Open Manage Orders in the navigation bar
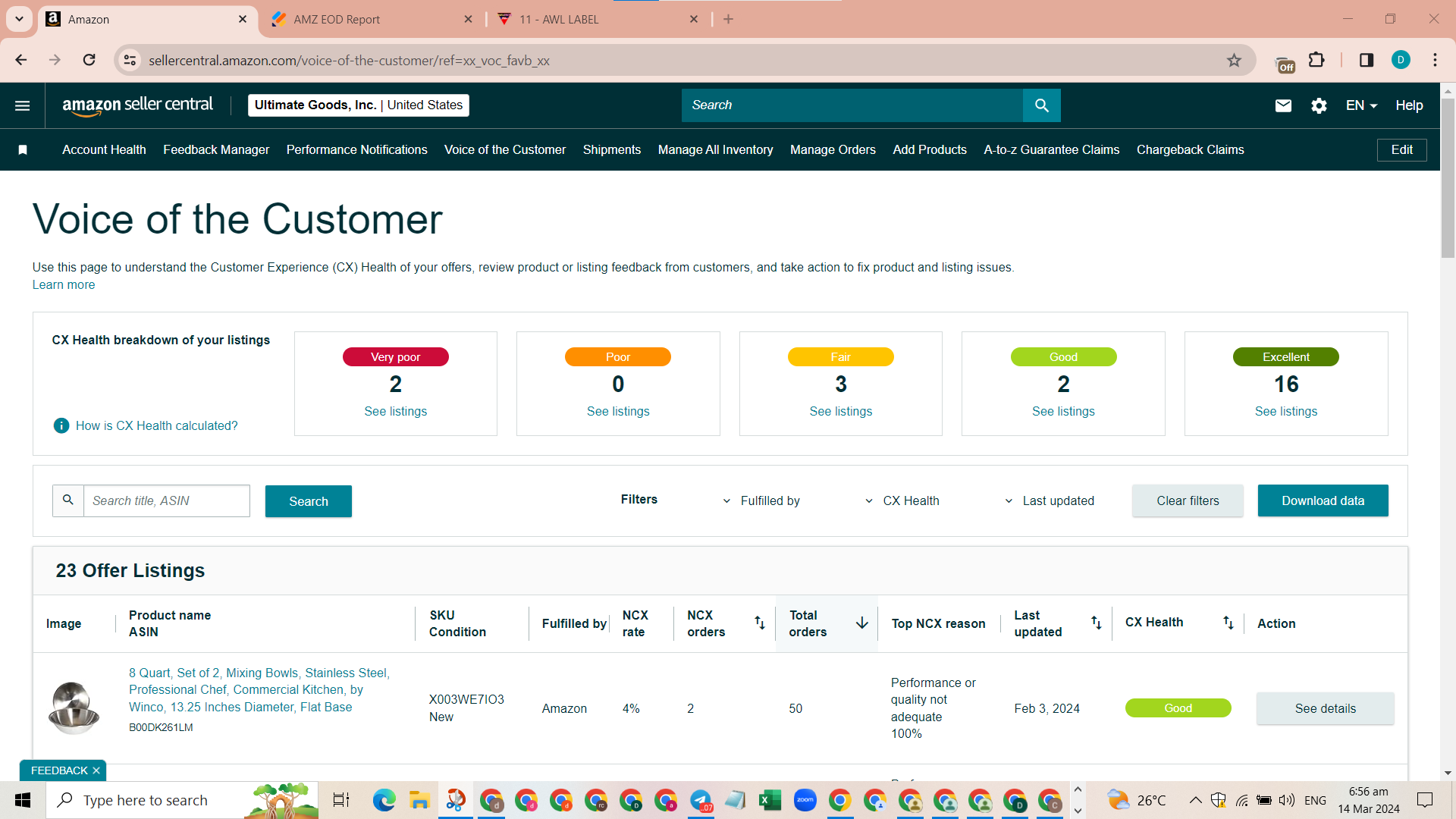Viewport: 1456px width, 819px height. [833, 150]
